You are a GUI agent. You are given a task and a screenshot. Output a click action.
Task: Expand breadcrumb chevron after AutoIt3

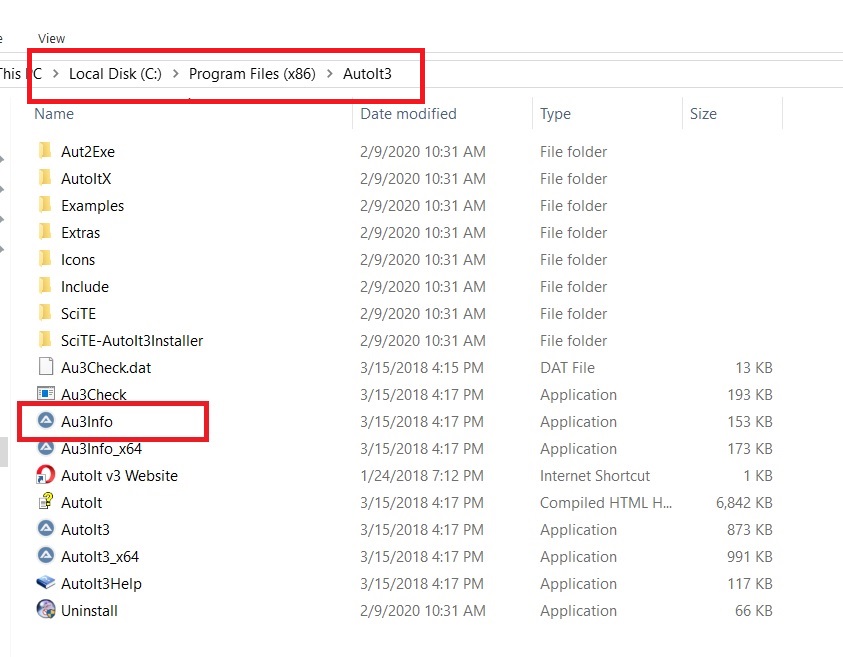click(403, 74)
